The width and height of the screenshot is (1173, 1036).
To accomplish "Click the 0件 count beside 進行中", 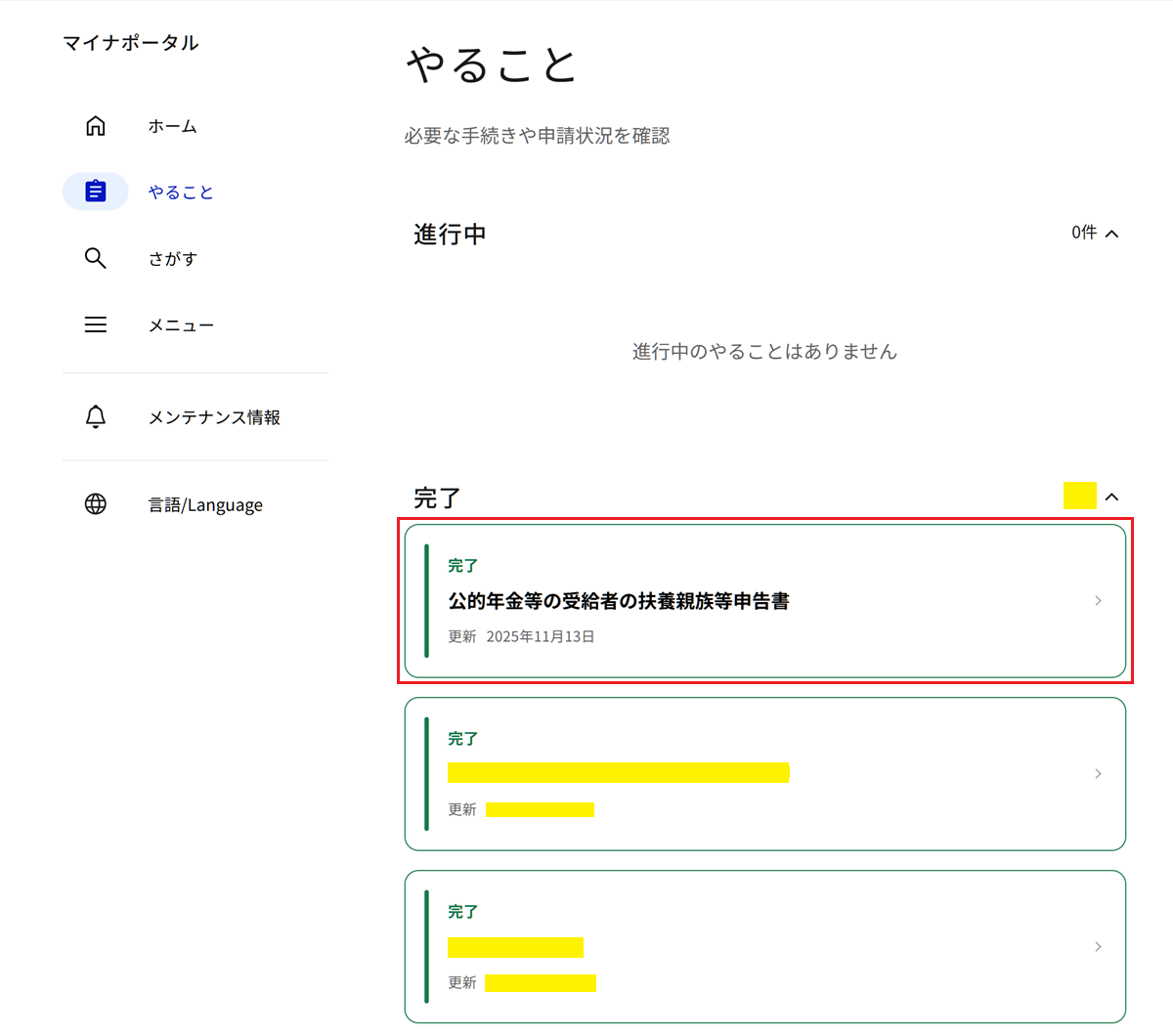I will [x=1083, y=233].
